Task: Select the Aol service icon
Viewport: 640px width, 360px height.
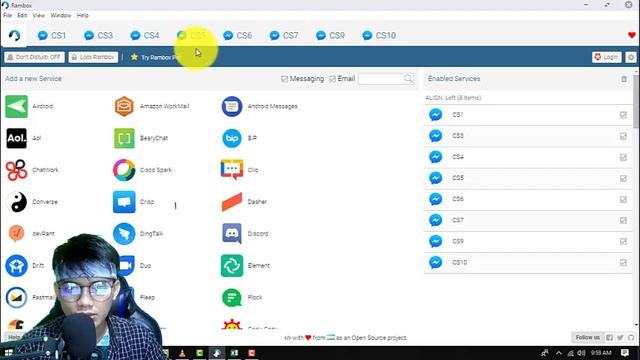Action: point(16,138)
